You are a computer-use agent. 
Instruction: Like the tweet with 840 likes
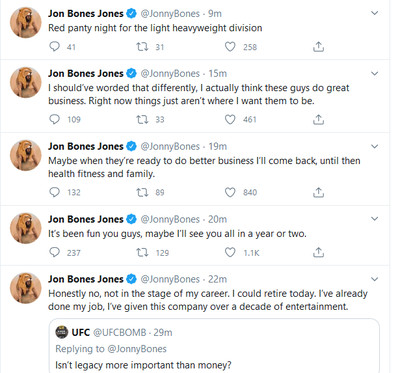(230, 192)
